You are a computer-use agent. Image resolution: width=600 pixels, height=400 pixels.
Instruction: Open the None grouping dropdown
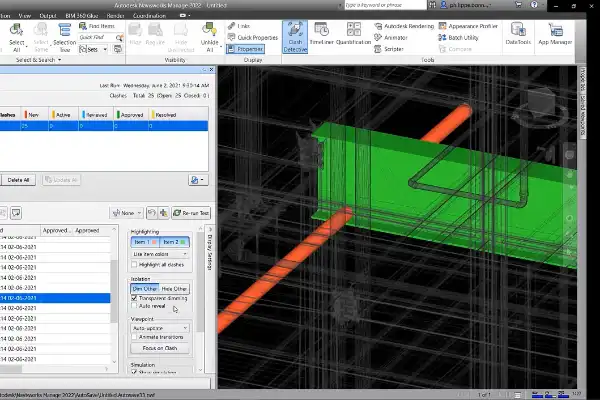click(x=126, y=212)
